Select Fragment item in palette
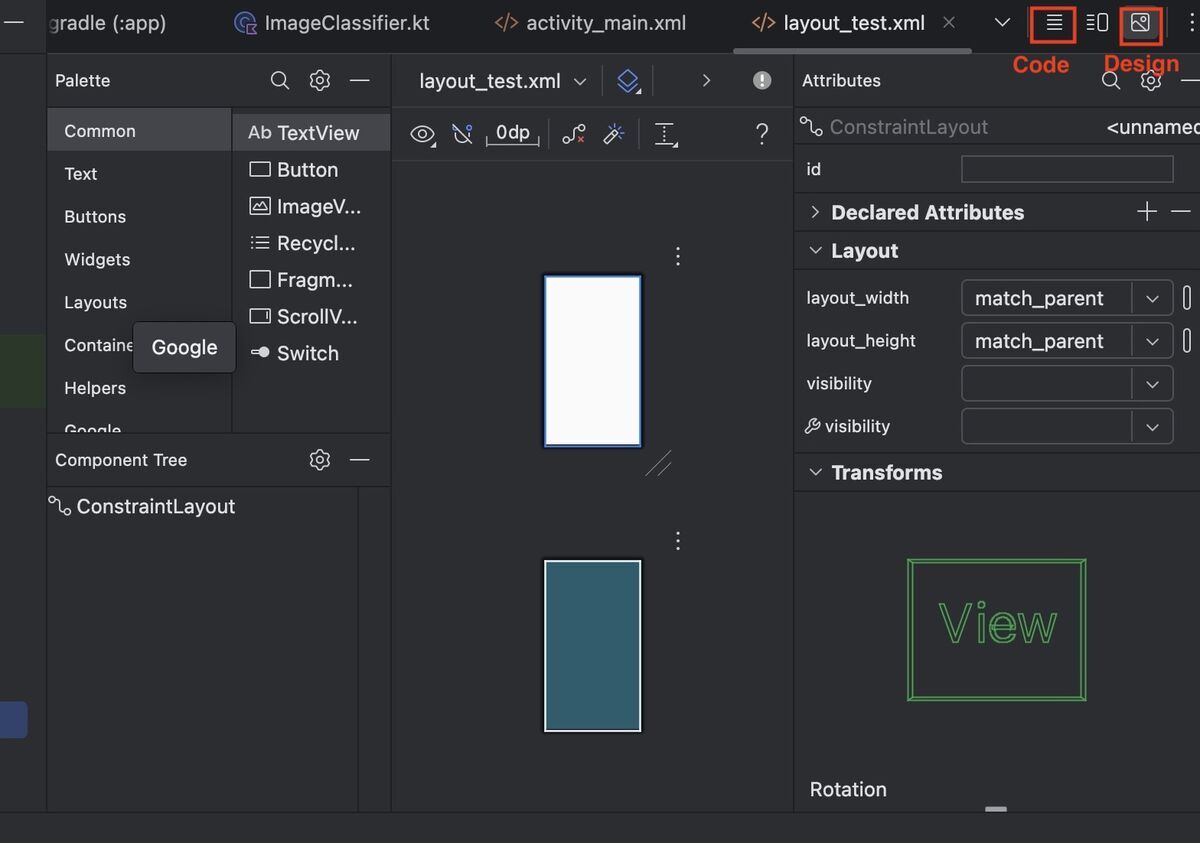Viewport: 1200px width, 843px height. tap(311, 280)
